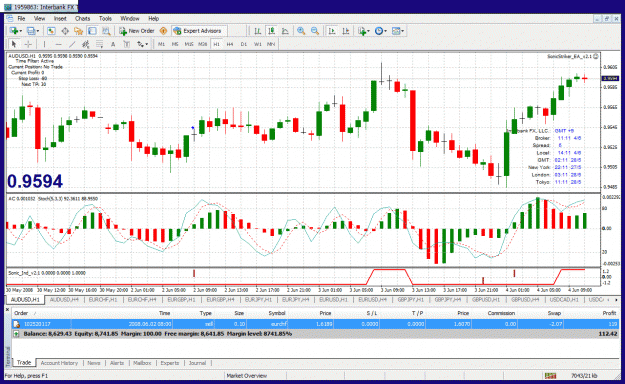Click the Zoom Out magnifier icon
The image size is (625, 384).
click(315, 31)
